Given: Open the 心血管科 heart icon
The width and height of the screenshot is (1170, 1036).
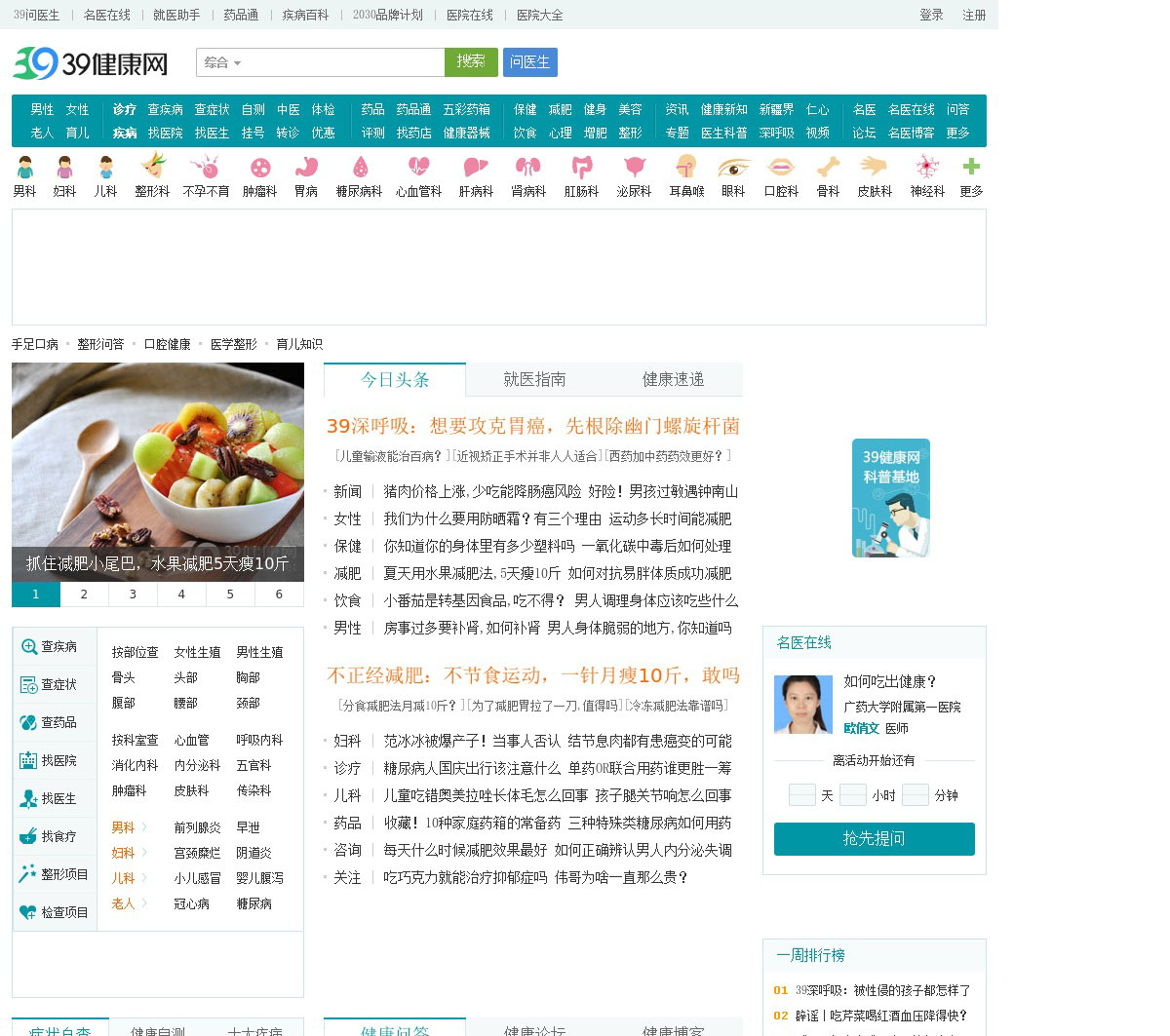Looking at the screenshot, I should pyautogui.click(x=418, y=167).
